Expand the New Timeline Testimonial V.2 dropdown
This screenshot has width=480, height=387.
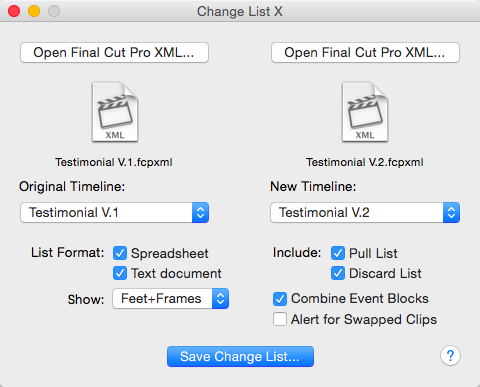coord(365,212)
